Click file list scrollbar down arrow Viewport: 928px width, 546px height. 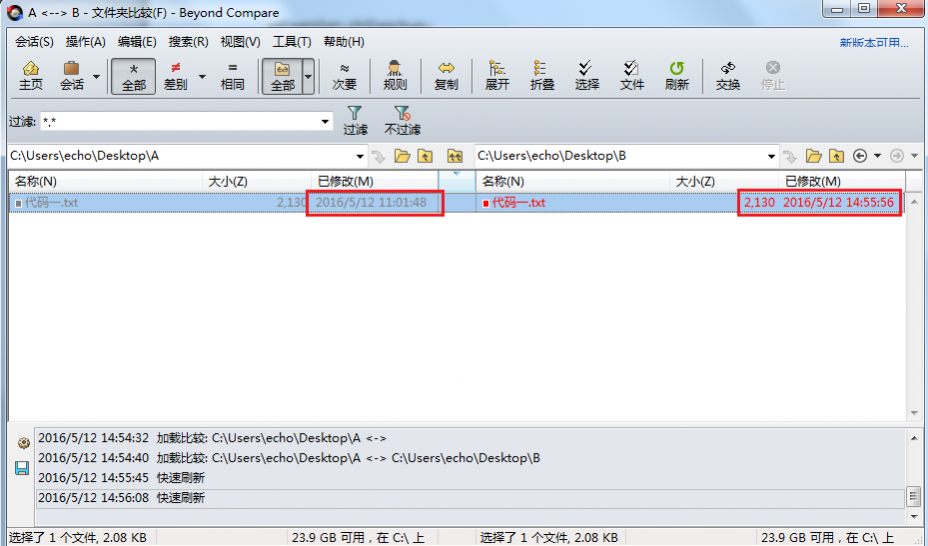914,413
